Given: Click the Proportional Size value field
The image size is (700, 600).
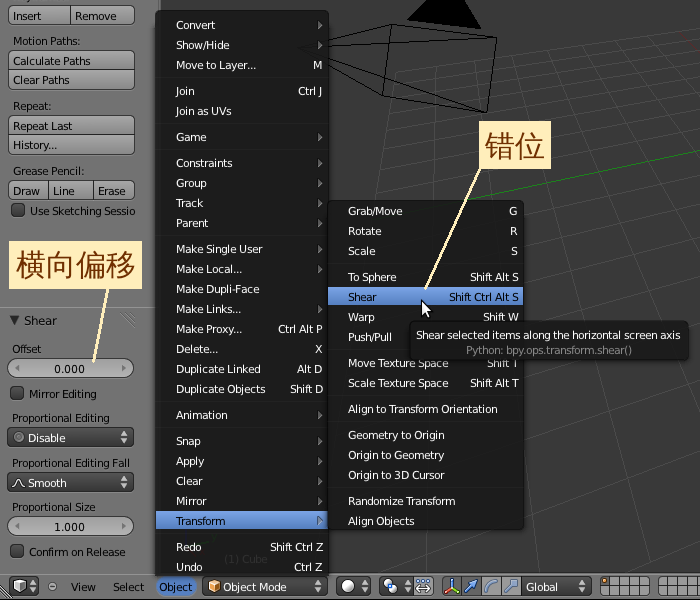Looking at the screenshot, I should [x=71, y=527].
